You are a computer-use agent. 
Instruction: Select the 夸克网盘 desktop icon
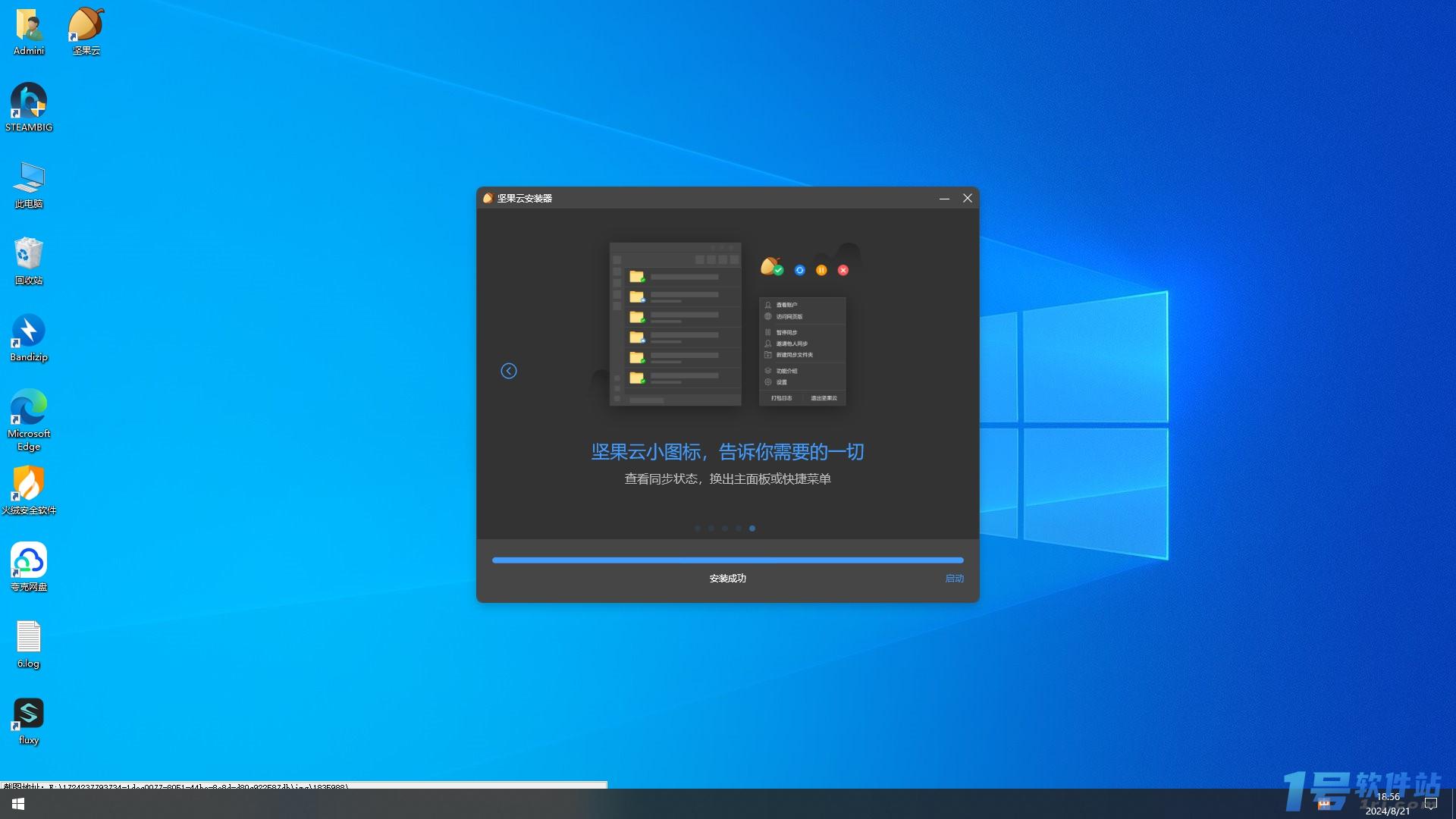(29, 567)
